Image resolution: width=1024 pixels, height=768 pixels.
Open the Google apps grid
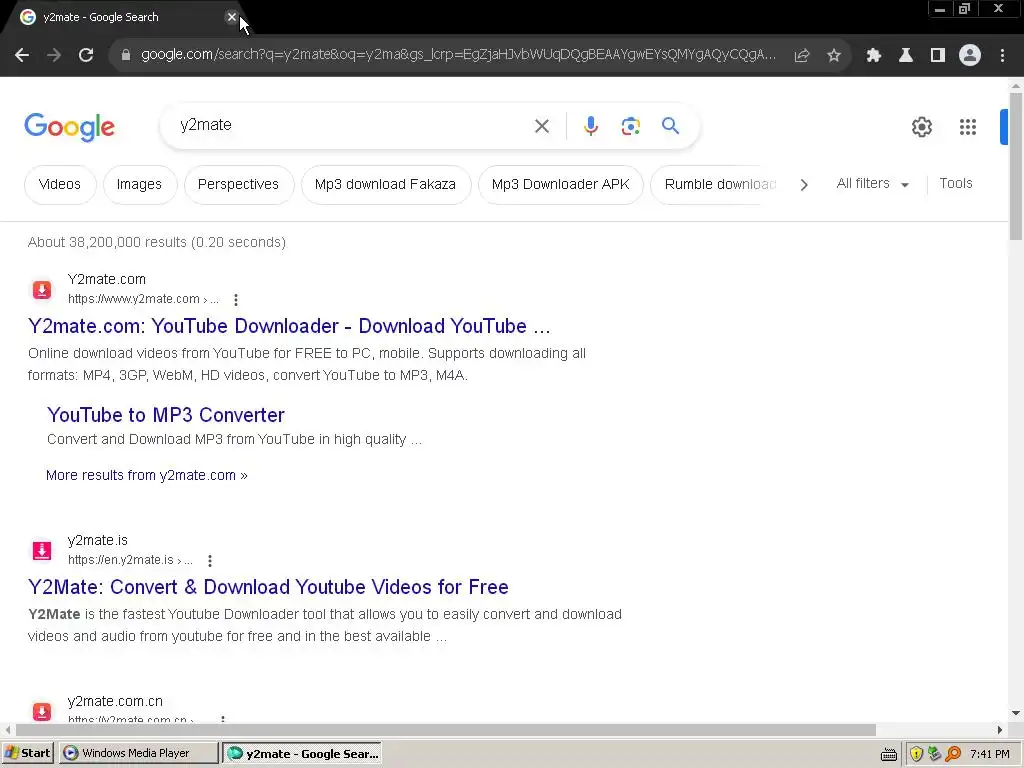968,127
